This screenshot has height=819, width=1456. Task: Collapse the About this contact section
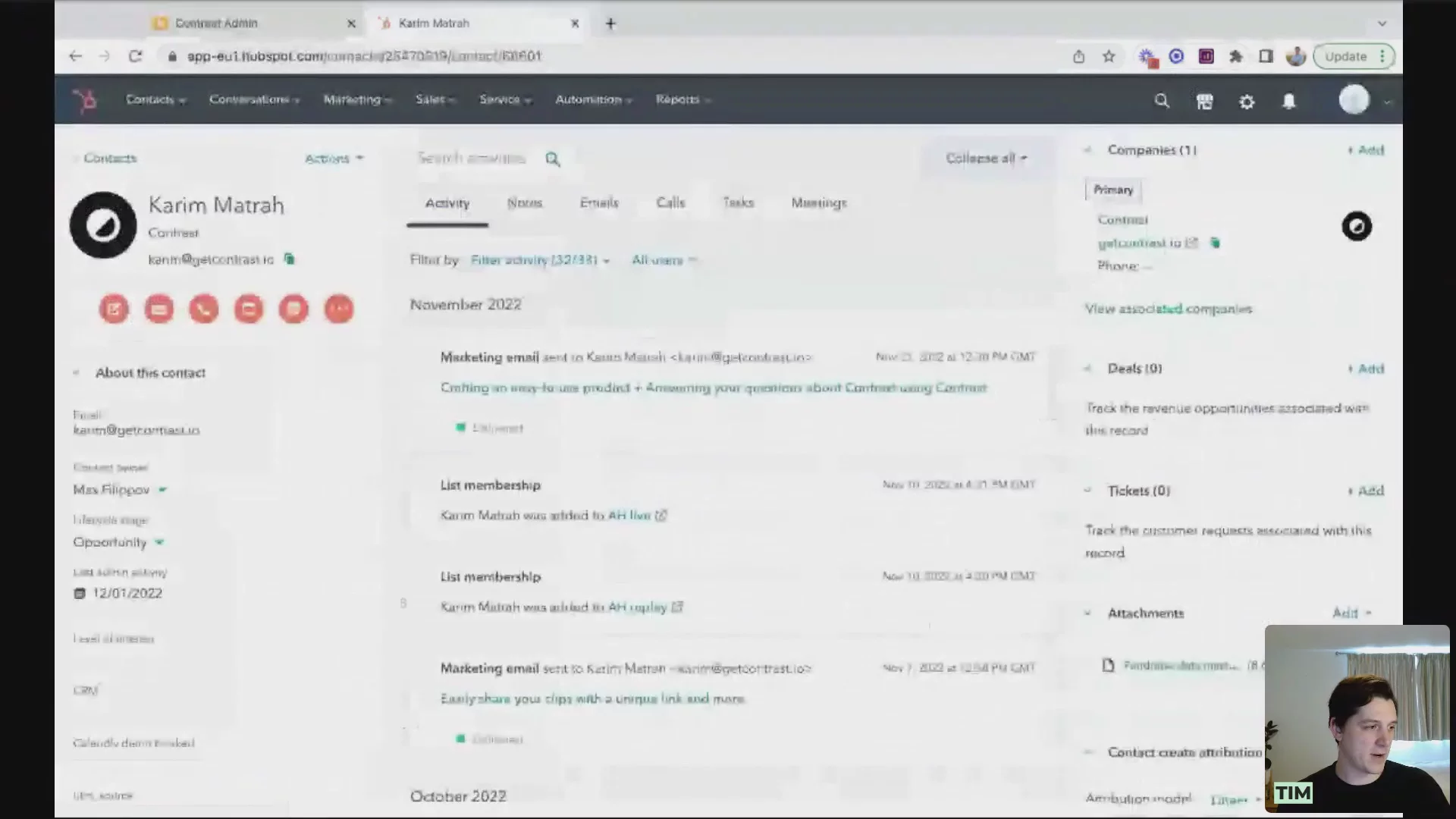pos(76,372)
